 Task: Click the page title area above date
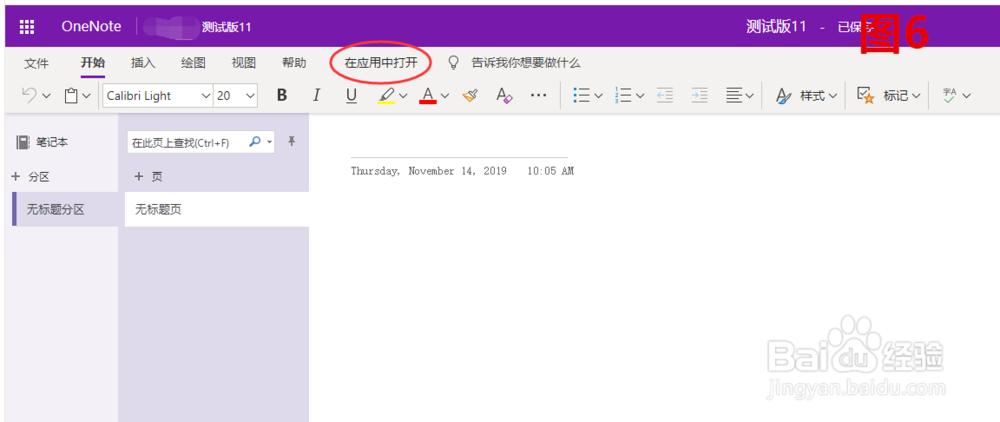coord(459,145)
